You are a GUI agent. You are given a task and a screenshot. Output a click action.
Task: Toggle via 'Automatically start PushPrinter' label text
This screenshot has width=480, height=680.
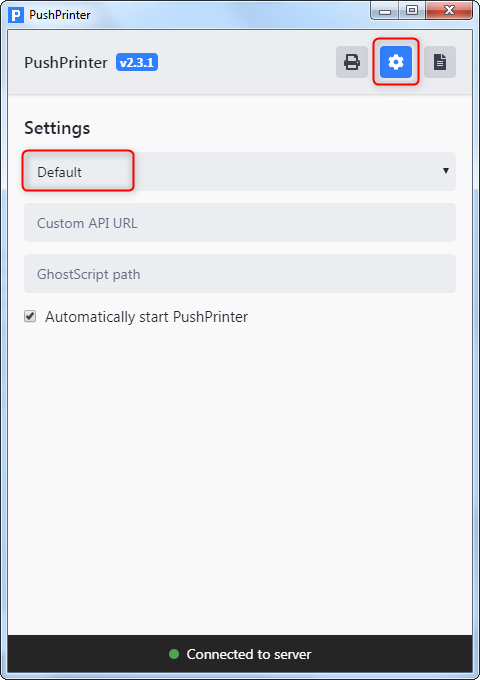coord(147,317)
